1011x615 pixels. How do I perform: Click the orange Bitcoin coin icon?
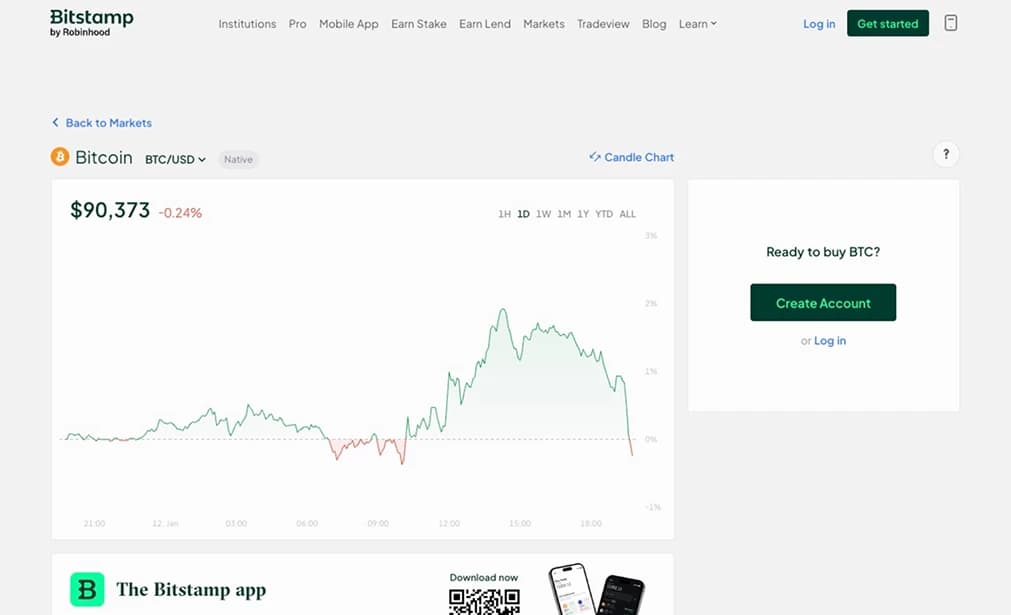coord(59,157)
